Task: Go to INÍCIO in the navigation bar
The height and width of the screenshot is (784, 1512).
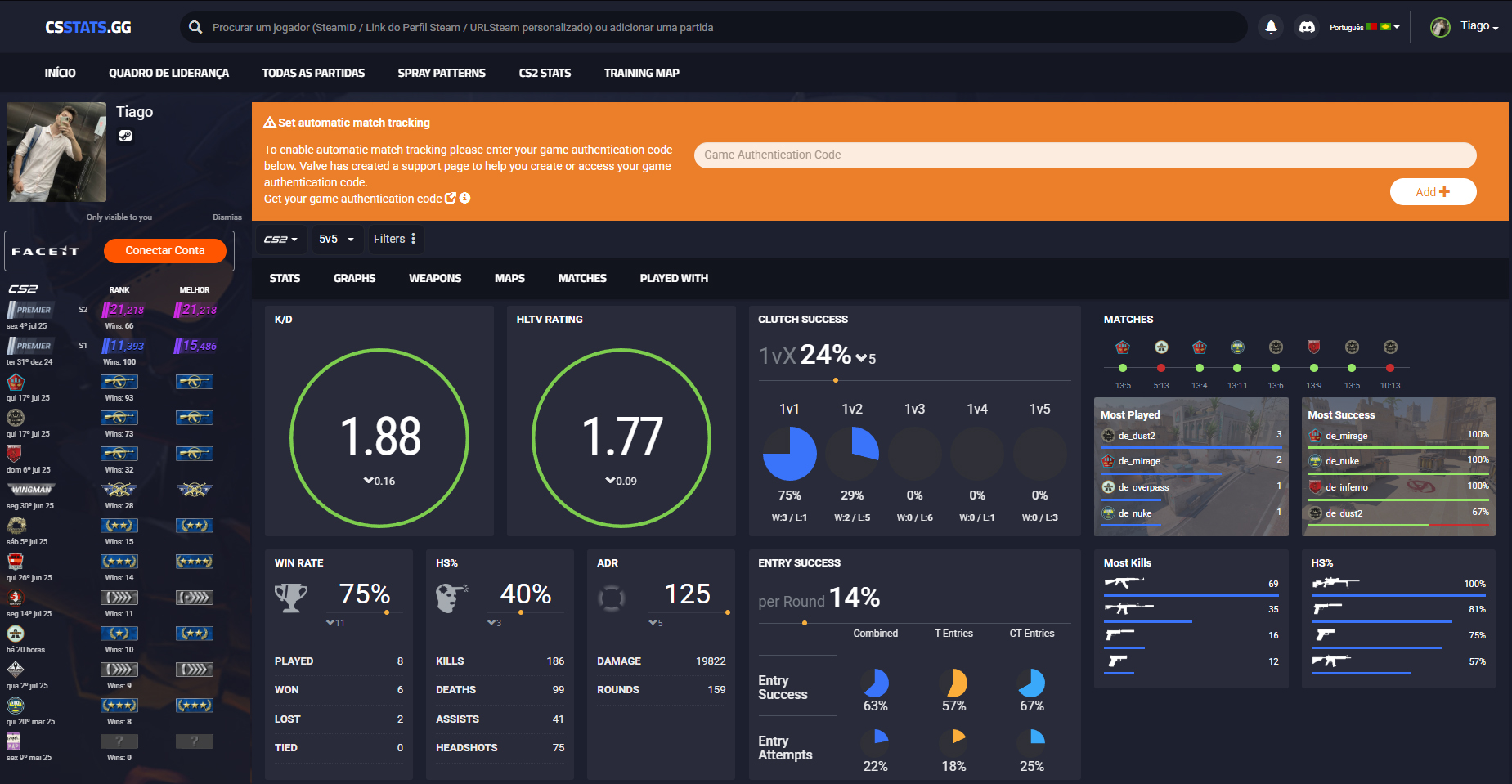Action: 60,73
